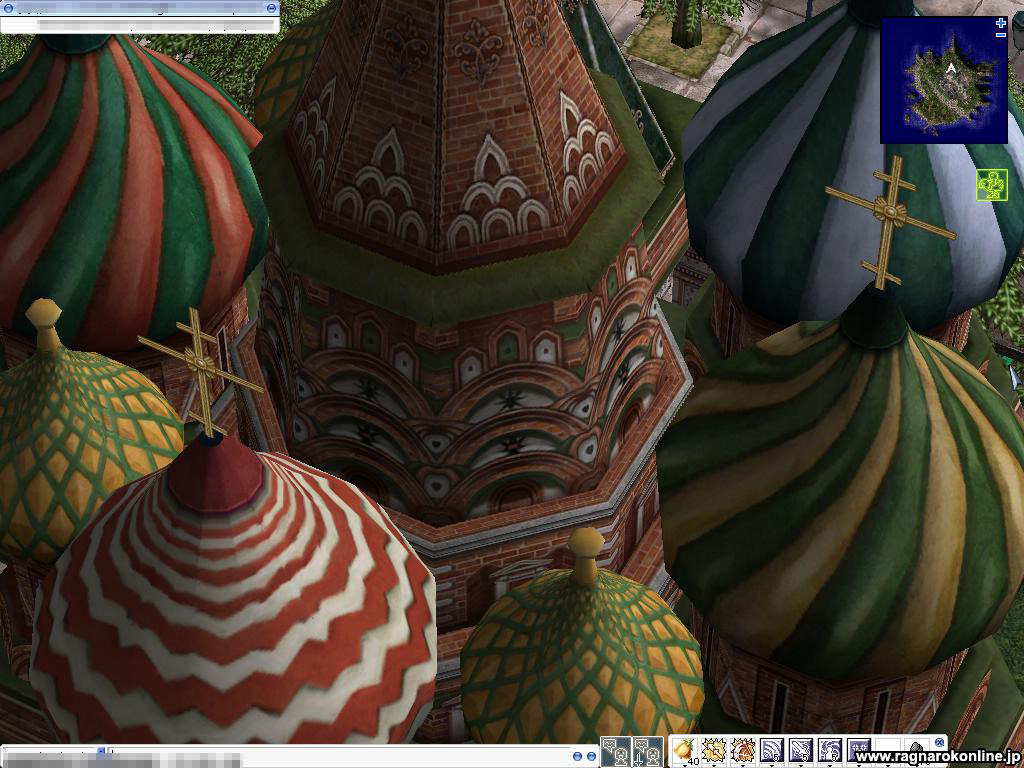Activate the second hotbar spiky burst skill

(713, 750)
